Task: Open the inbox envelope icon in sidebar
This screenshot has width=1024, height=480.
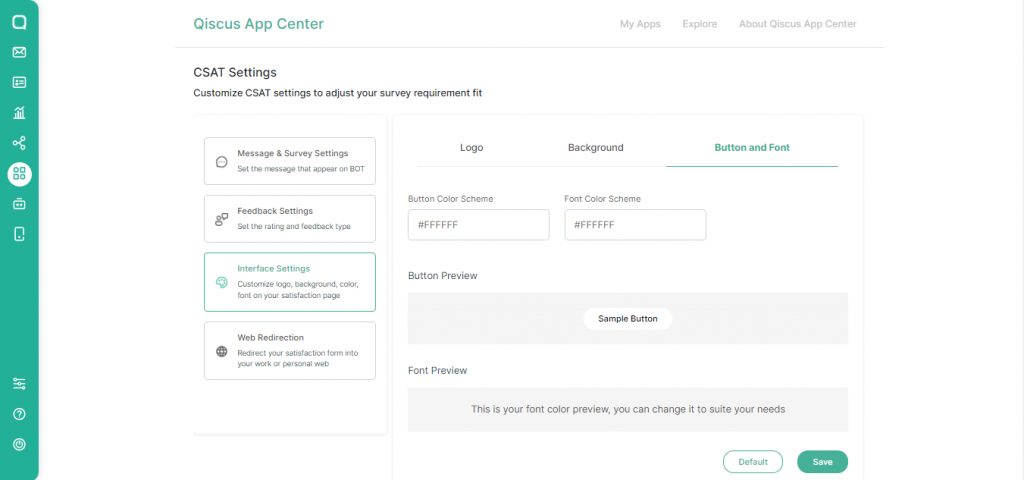Action: 19,52
